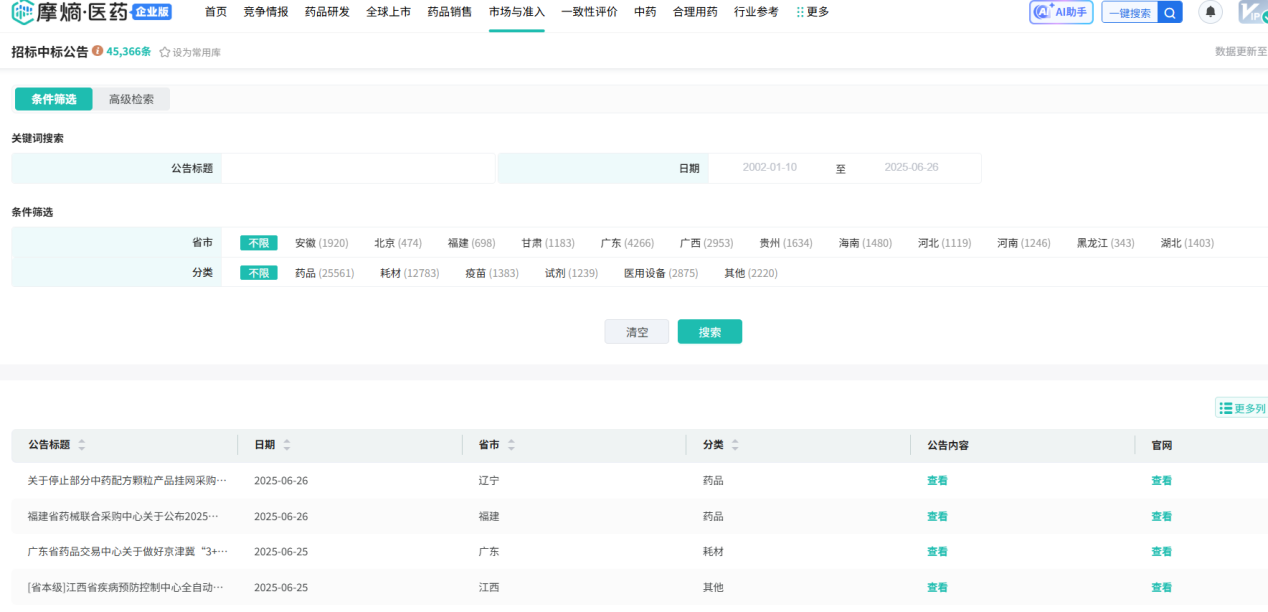
Task: Open the notification bell
Action: tap(1210, 12)
